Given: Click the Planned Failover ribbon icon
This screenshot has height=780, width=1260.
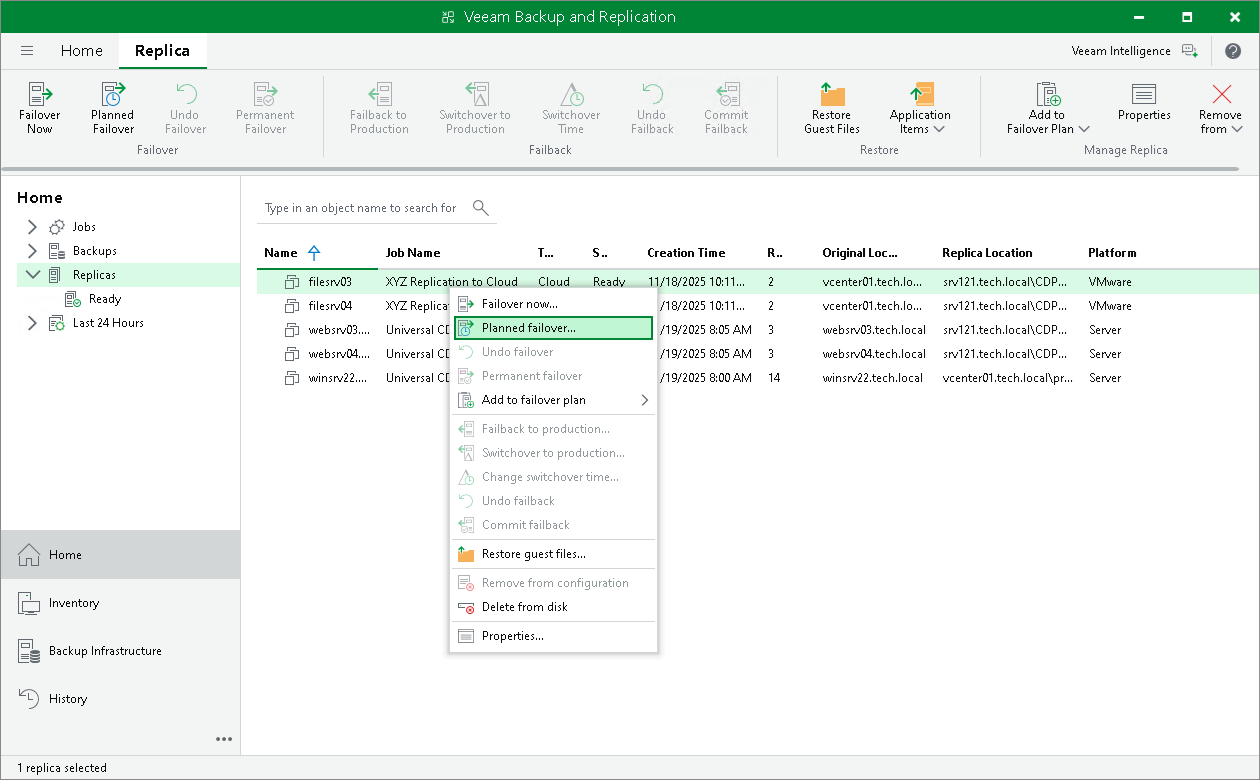Looking at the screenshot, I should (x=113, y=96).
